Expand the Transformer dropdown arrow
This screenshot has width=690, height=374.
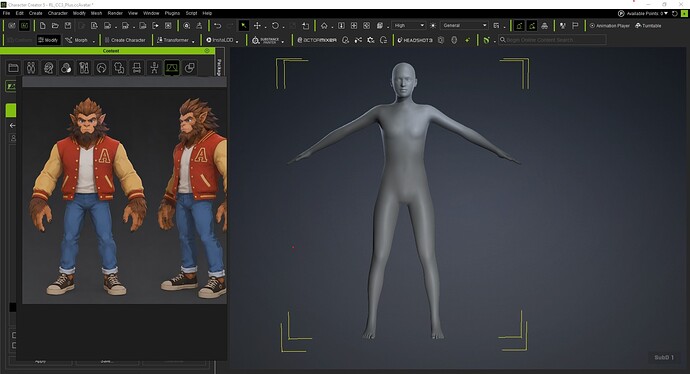193,41
